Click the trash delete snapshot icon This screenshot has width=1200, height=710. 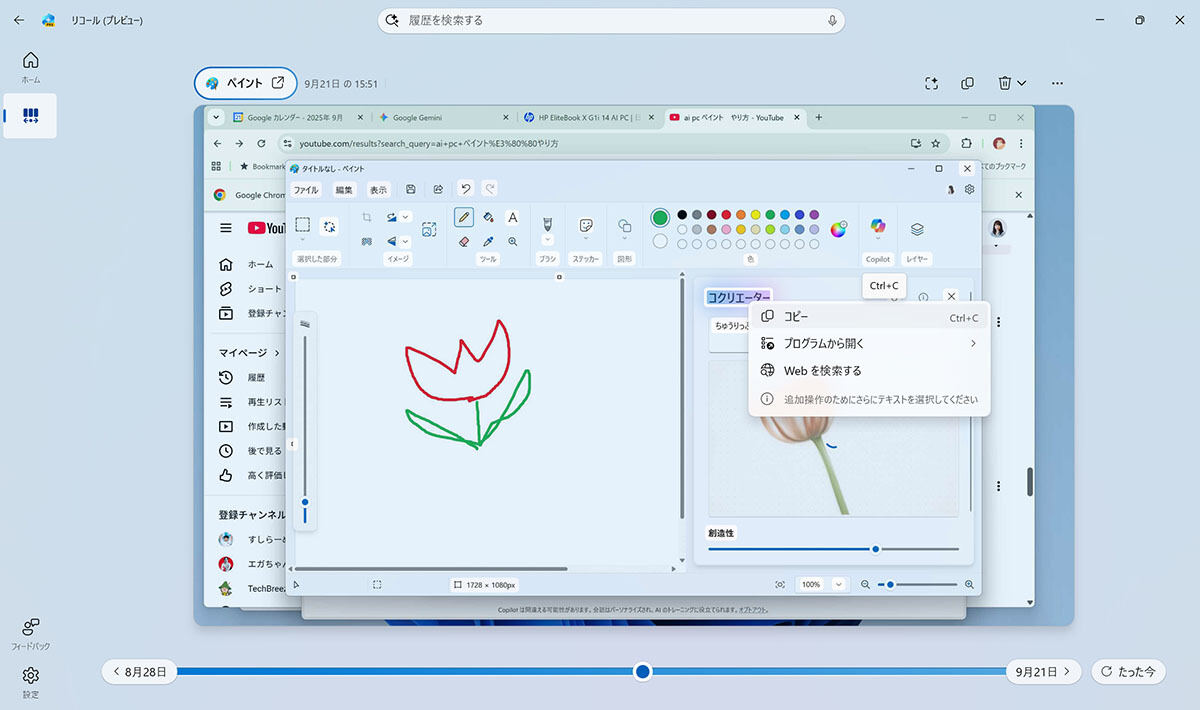pos(1005,83)
